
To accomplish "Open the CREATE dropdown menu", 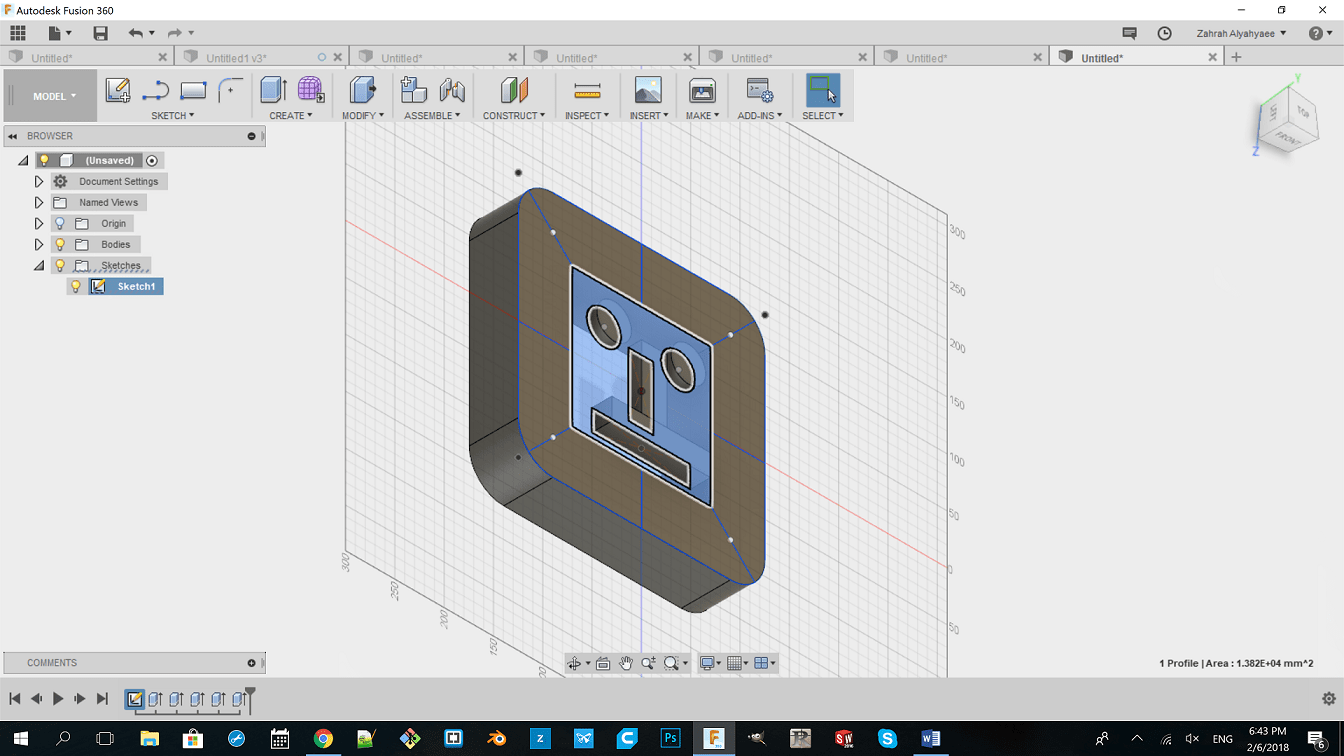I will (291, 116).
